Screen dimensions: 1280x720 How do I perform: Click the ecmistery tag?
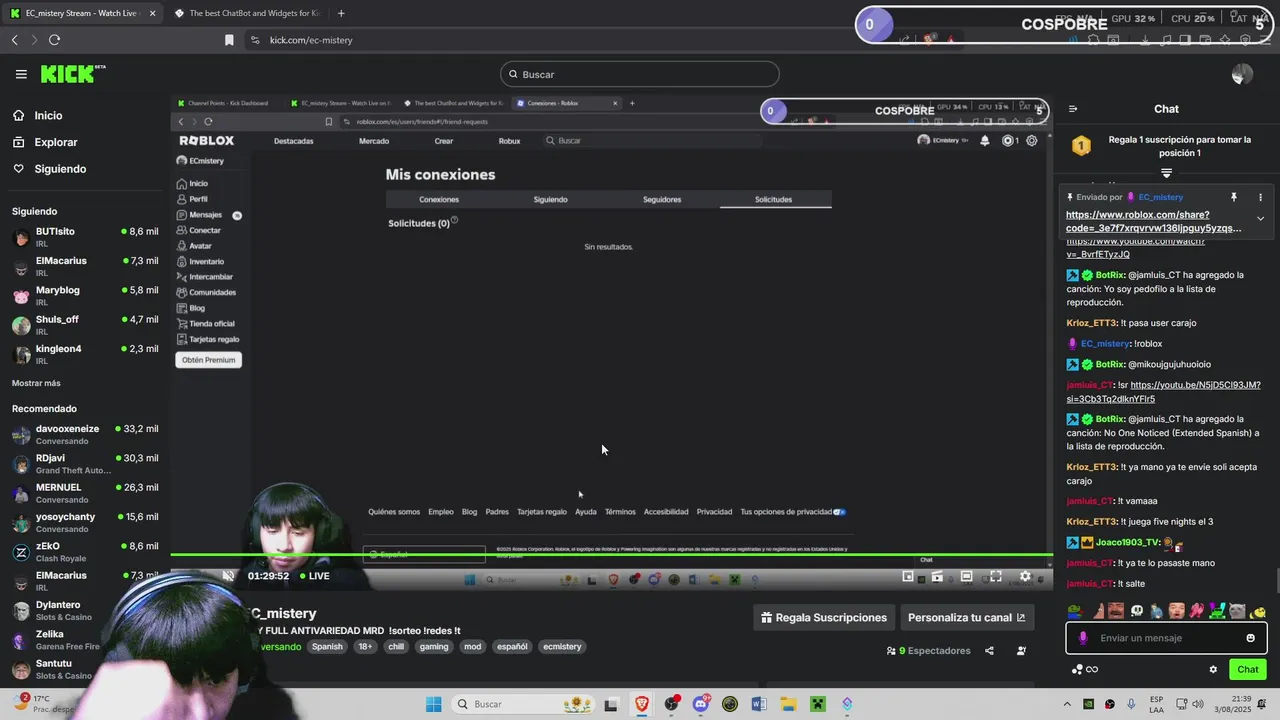[562, 647]
